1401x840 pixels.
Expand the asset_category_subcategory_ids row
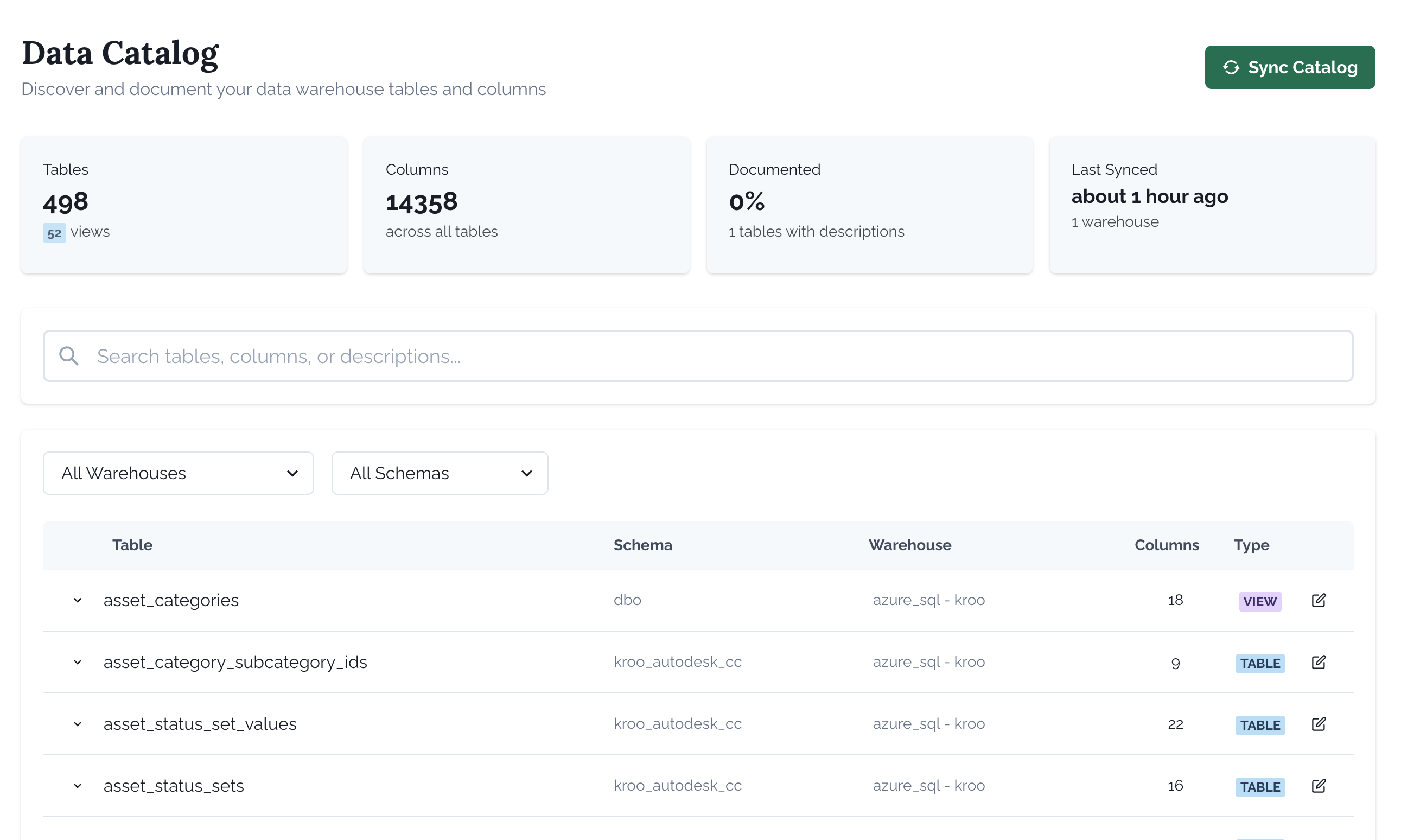(78, 662)
